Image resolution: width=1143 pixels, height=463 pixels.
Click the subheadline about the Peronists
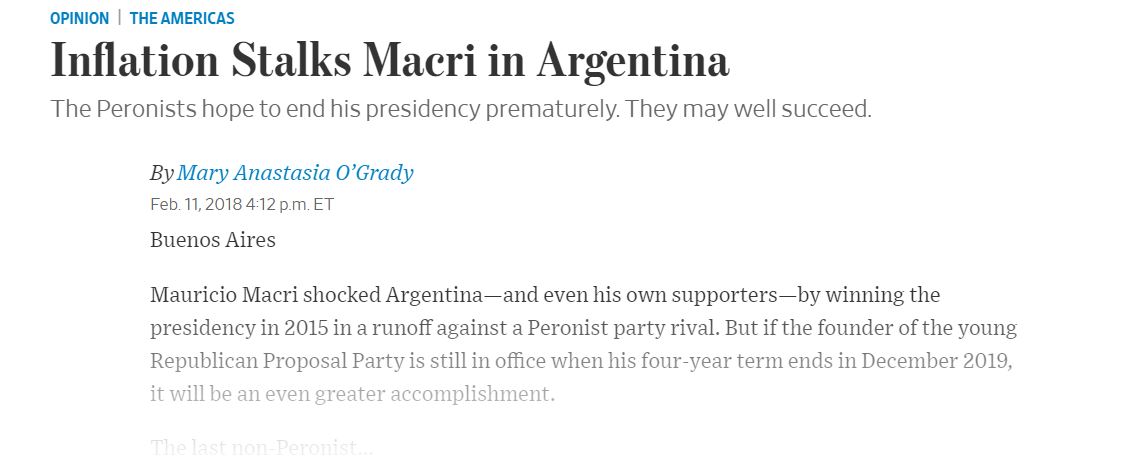[x=461, y=108]
